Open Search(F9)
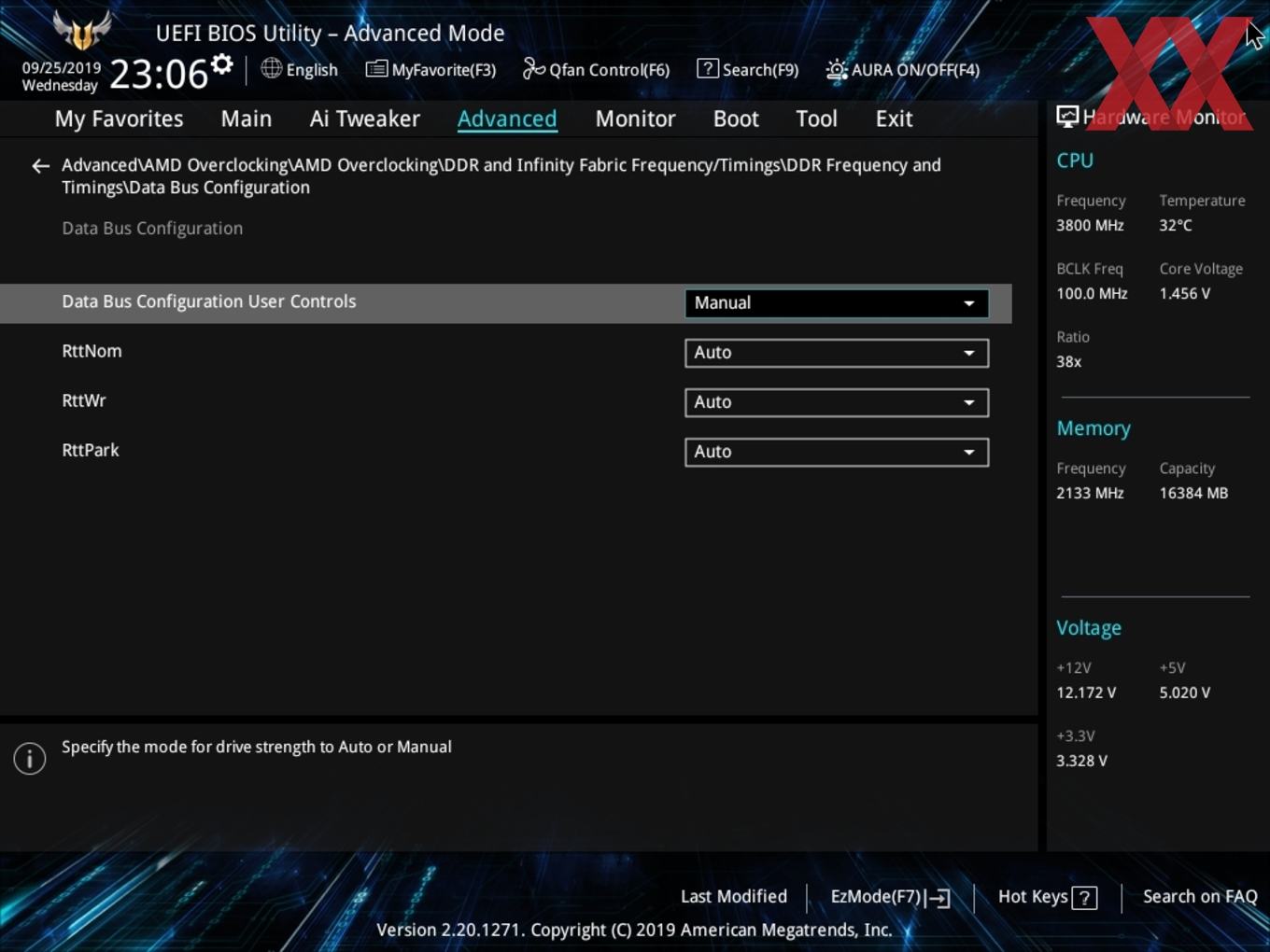Viewport: 1270px width, 952px height. click(x=748, y=69)
